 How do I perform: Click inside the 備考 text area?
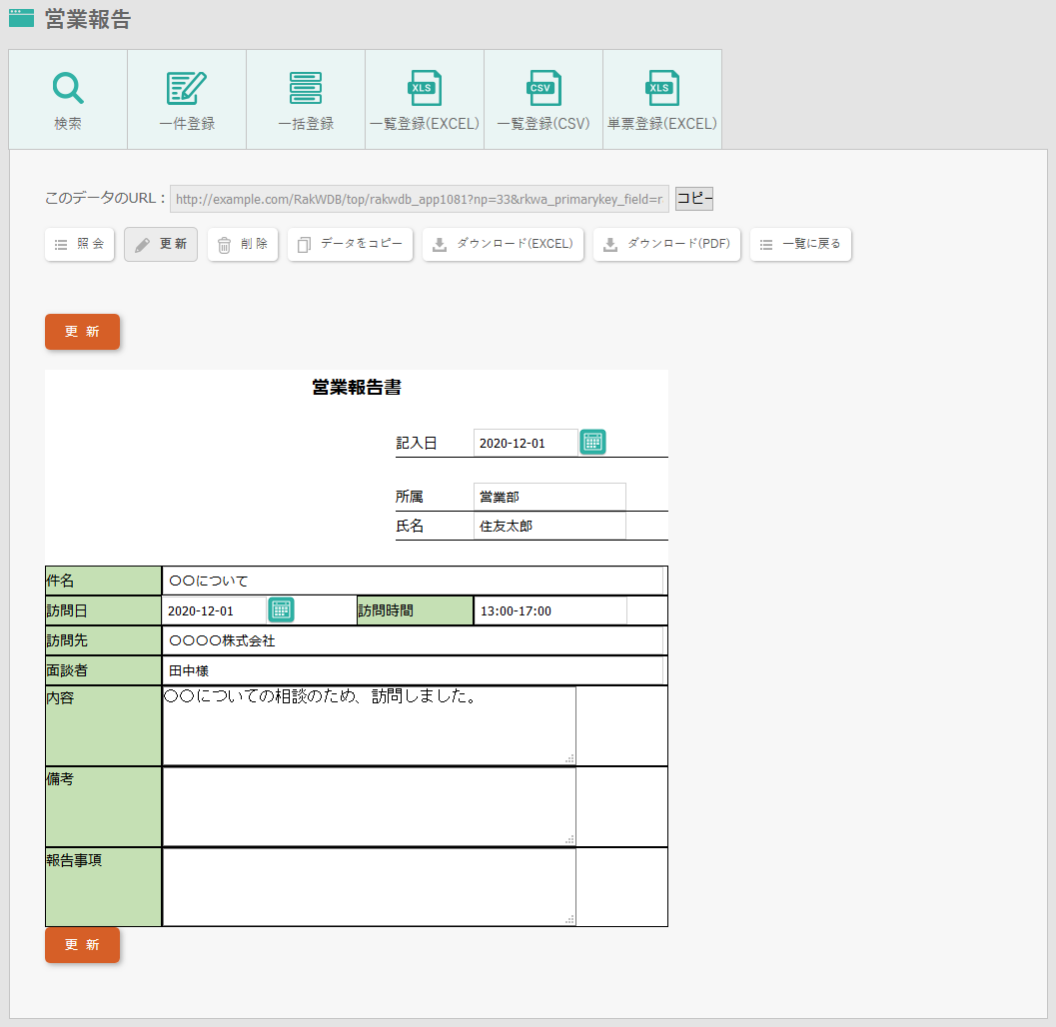[369, 806]
